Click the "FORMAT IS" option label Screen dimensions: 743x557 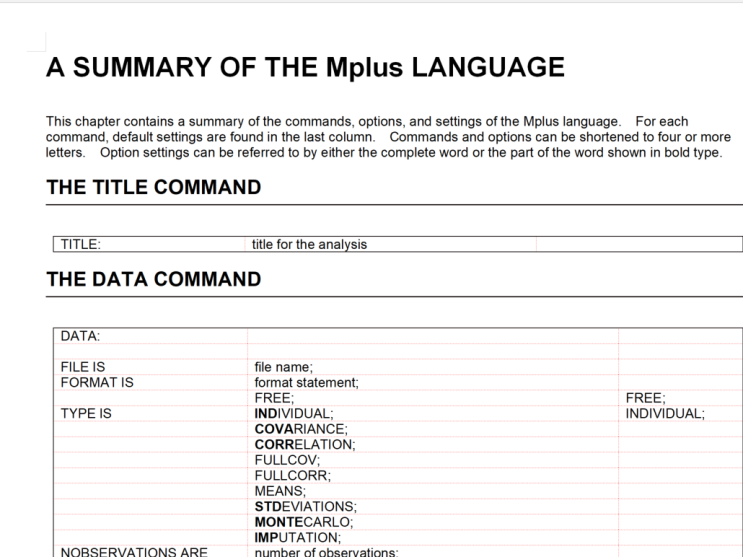pyautogui.click(x=97, y=381)
